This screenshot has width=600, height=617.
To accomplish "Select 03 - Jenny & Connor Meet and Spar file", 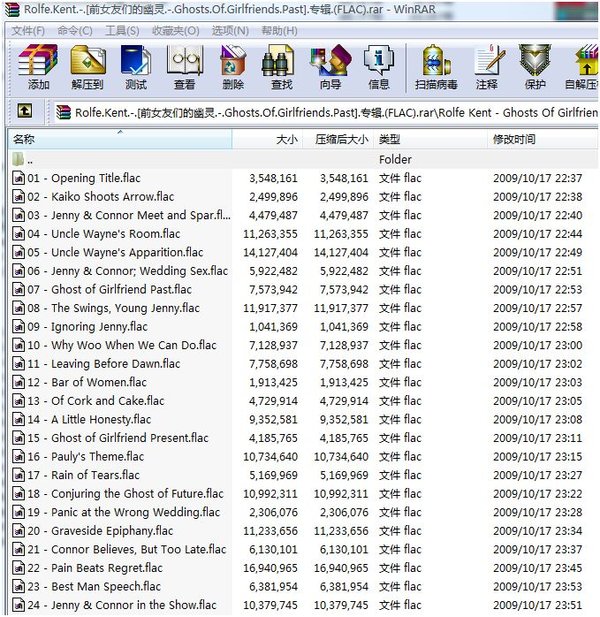I will [x=129, y=215].
